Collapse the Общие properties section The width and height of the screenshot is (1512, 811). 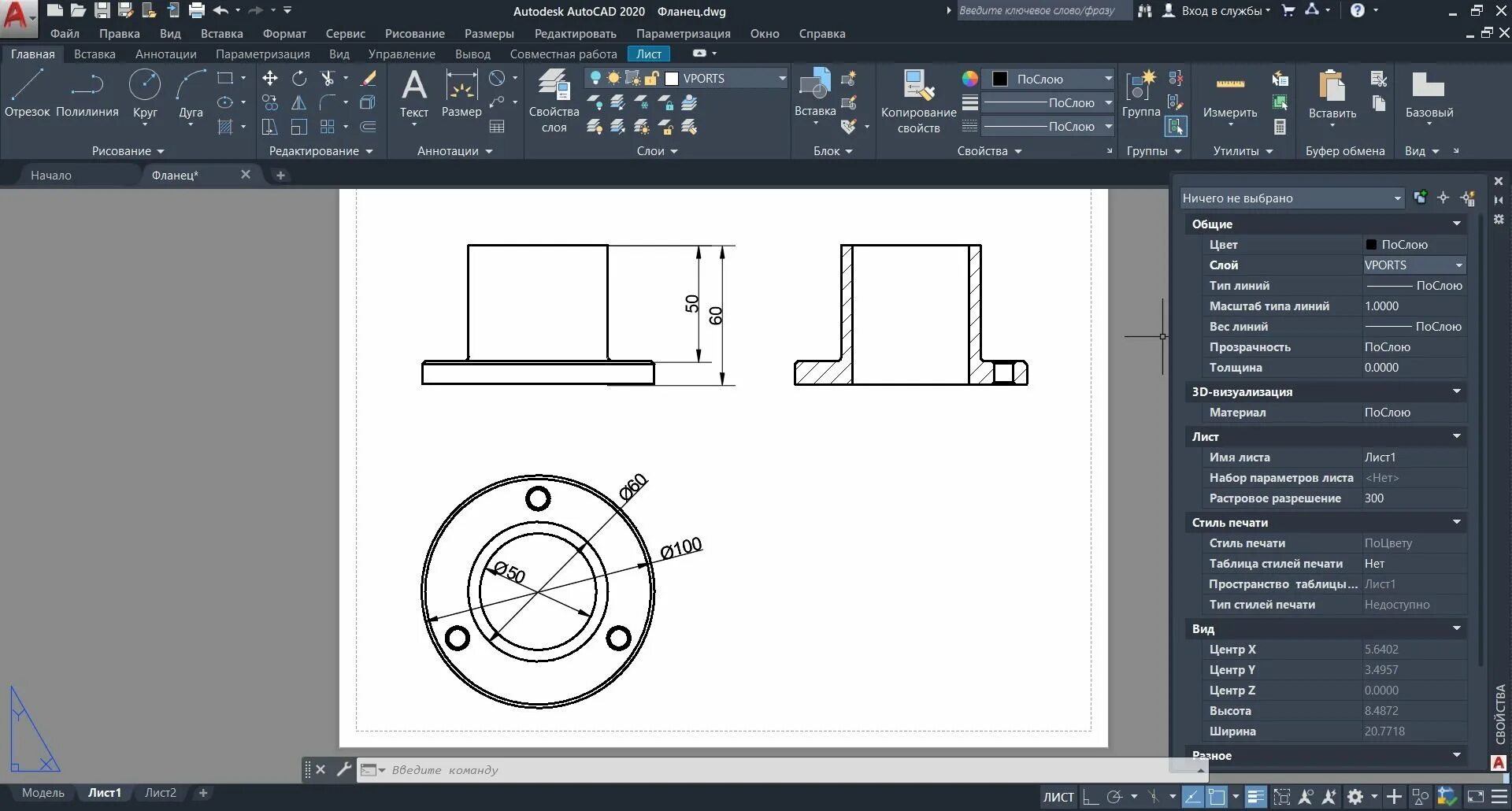click(1456, 224)
